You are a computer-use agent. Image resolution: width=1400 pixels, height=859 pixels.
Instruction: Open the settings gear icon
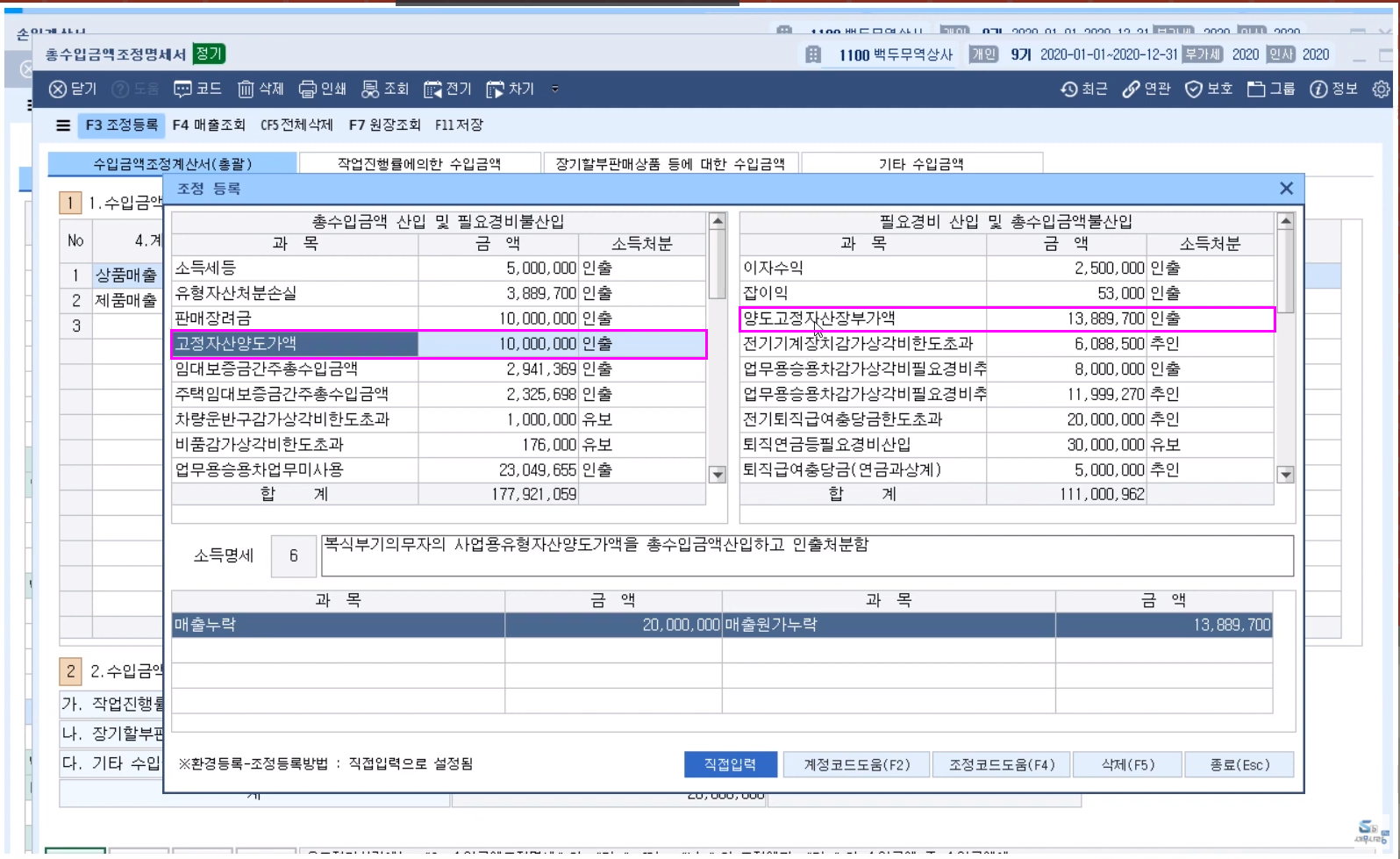click(x=1381, y=89)
